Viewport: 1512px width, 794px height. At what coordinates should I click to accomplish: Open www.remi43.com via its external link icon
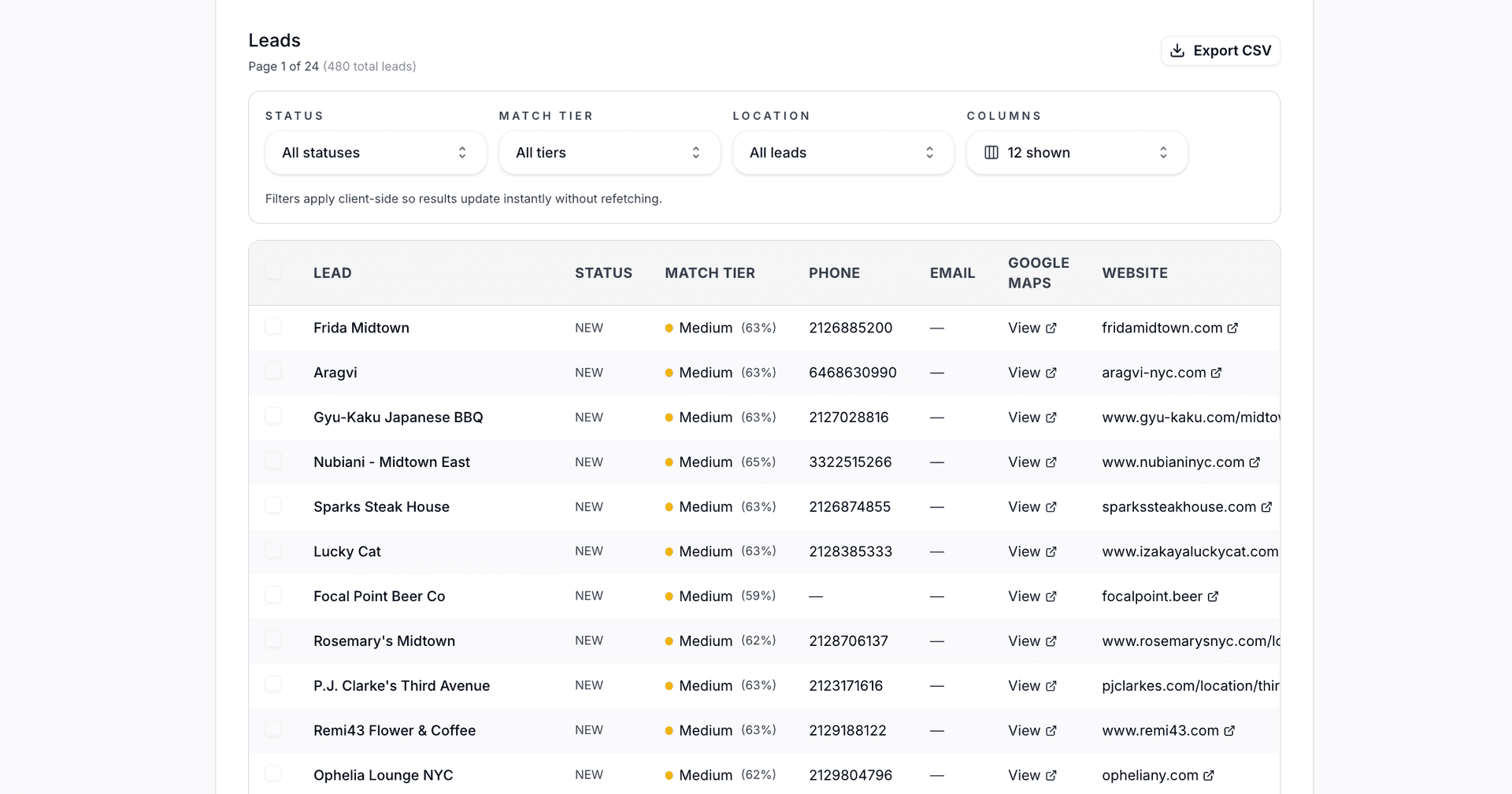(x=1230, y=730)
